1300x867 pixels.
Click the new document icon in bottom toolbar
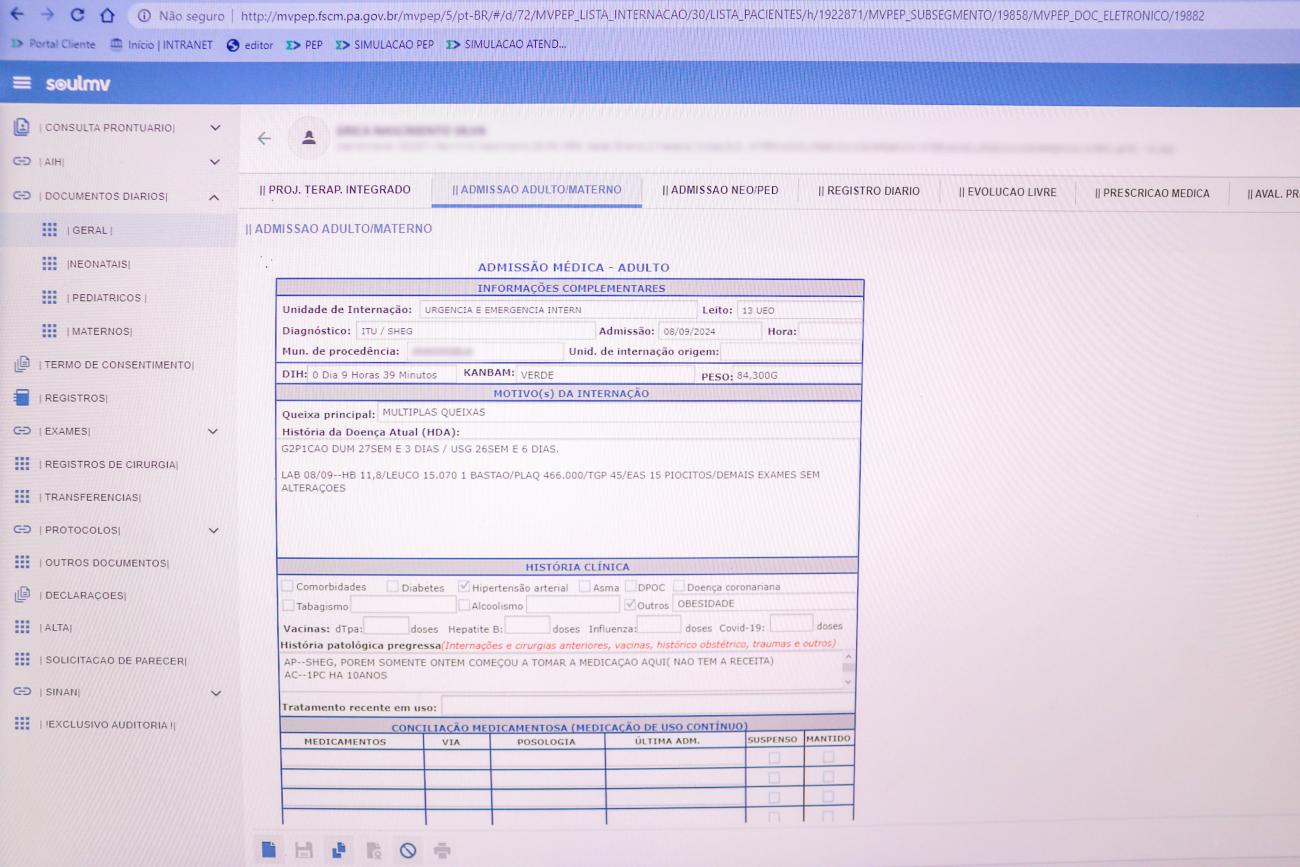pos(268,850)
